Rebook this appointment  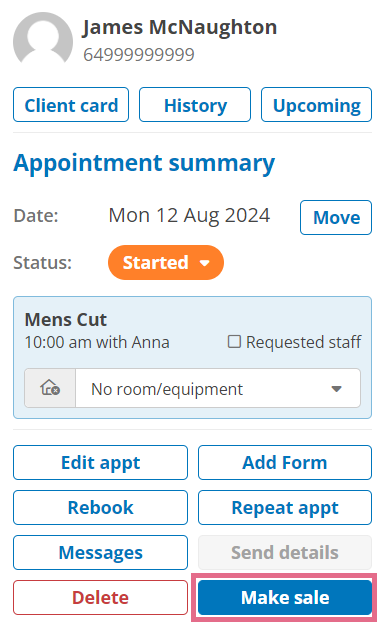tap(101, 507)
